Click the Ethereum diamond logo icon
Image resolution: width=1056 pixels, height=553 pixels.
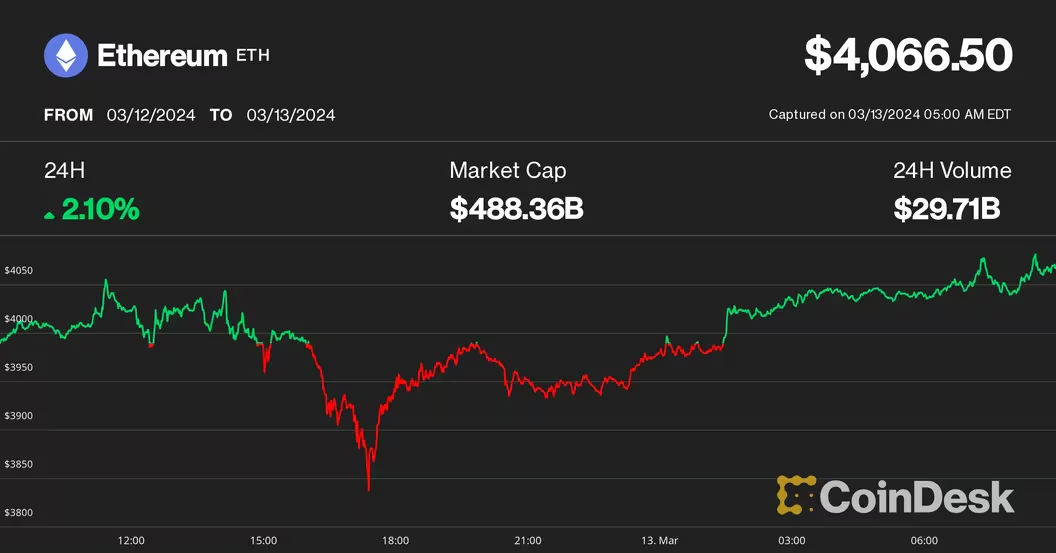[x=66, y=56]
